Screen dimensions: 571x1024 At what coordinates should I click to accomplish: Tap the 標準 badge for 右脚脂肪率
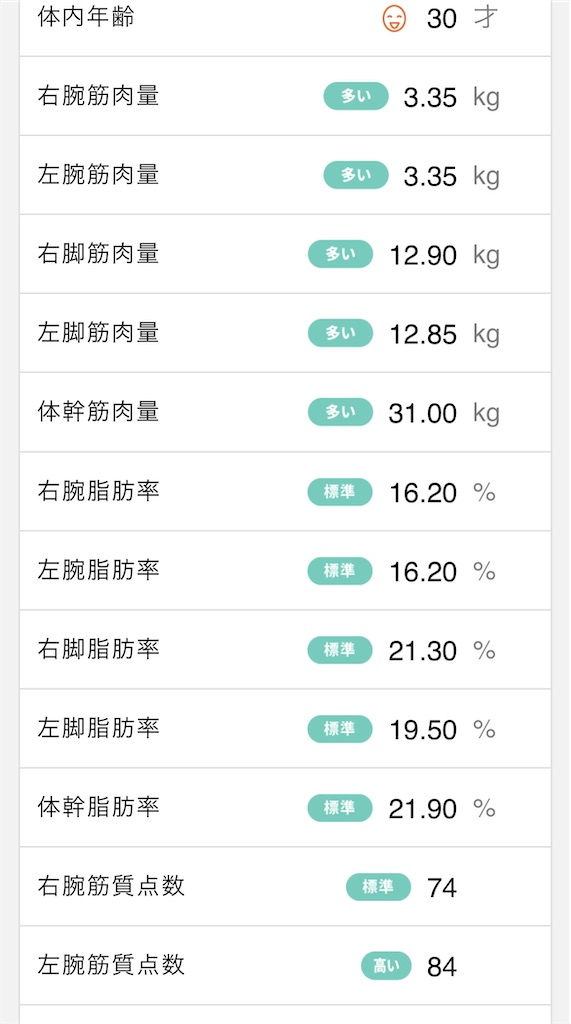(340, 650)
